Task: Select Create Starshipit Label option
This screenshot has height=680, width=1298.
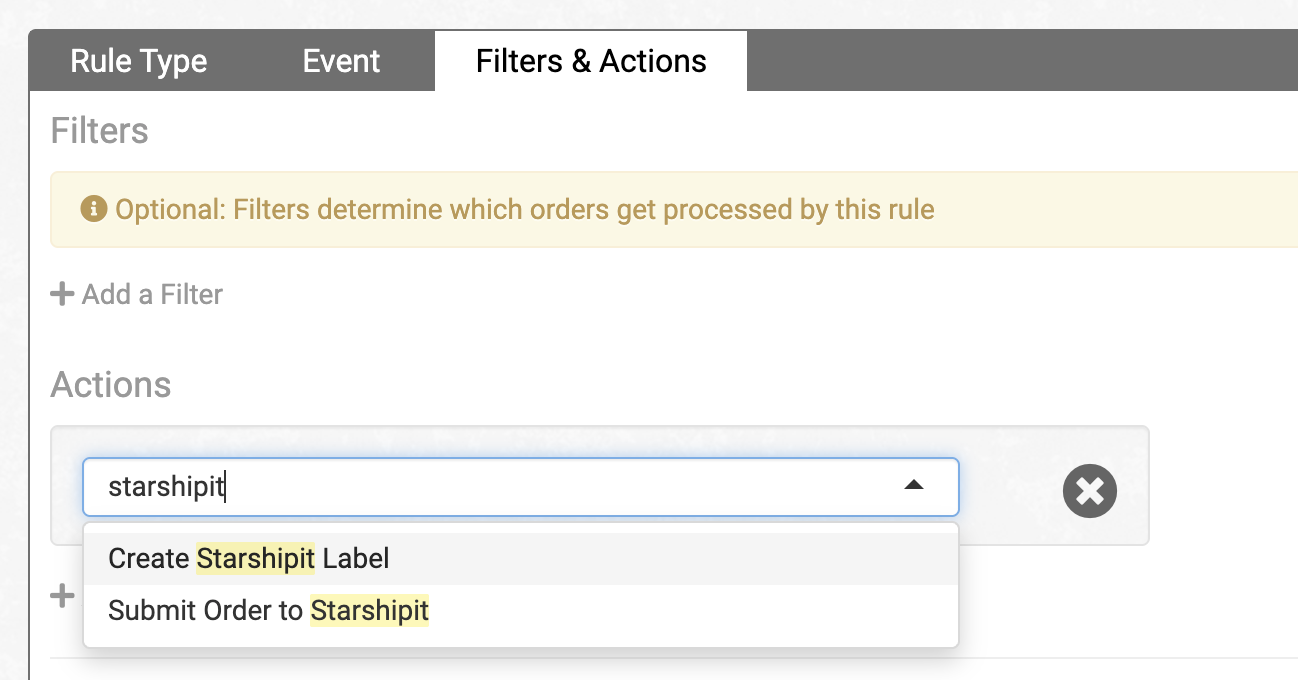Action: click(x=248, y=558)
